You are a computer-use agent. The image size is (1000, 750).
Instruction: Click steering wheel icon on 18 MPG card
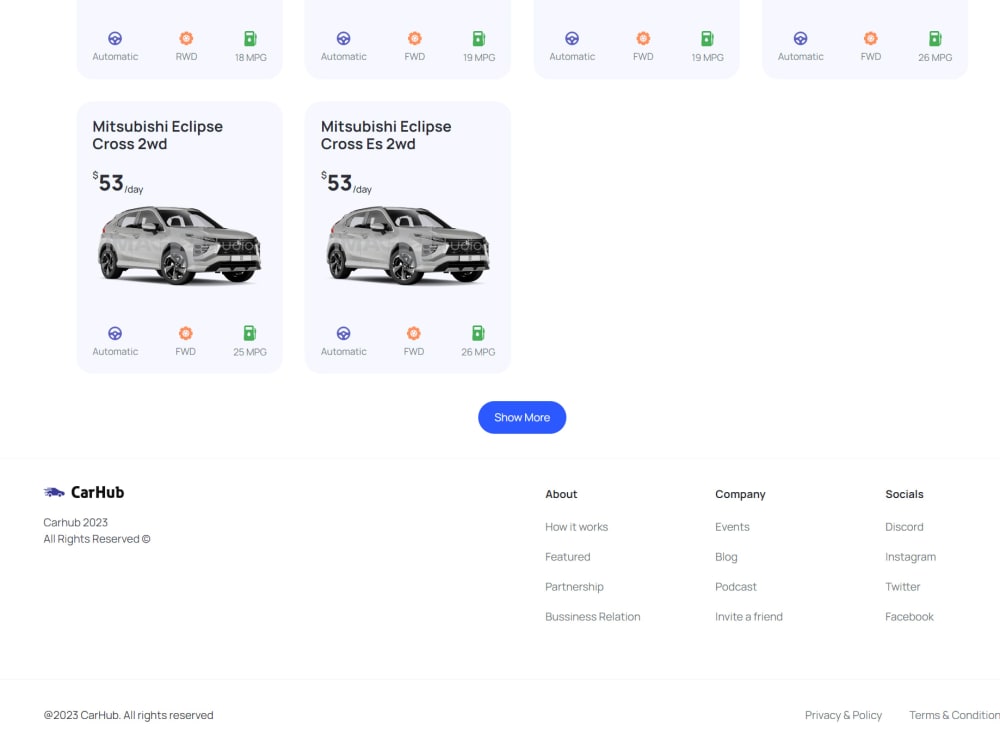[x=115, y=38]
